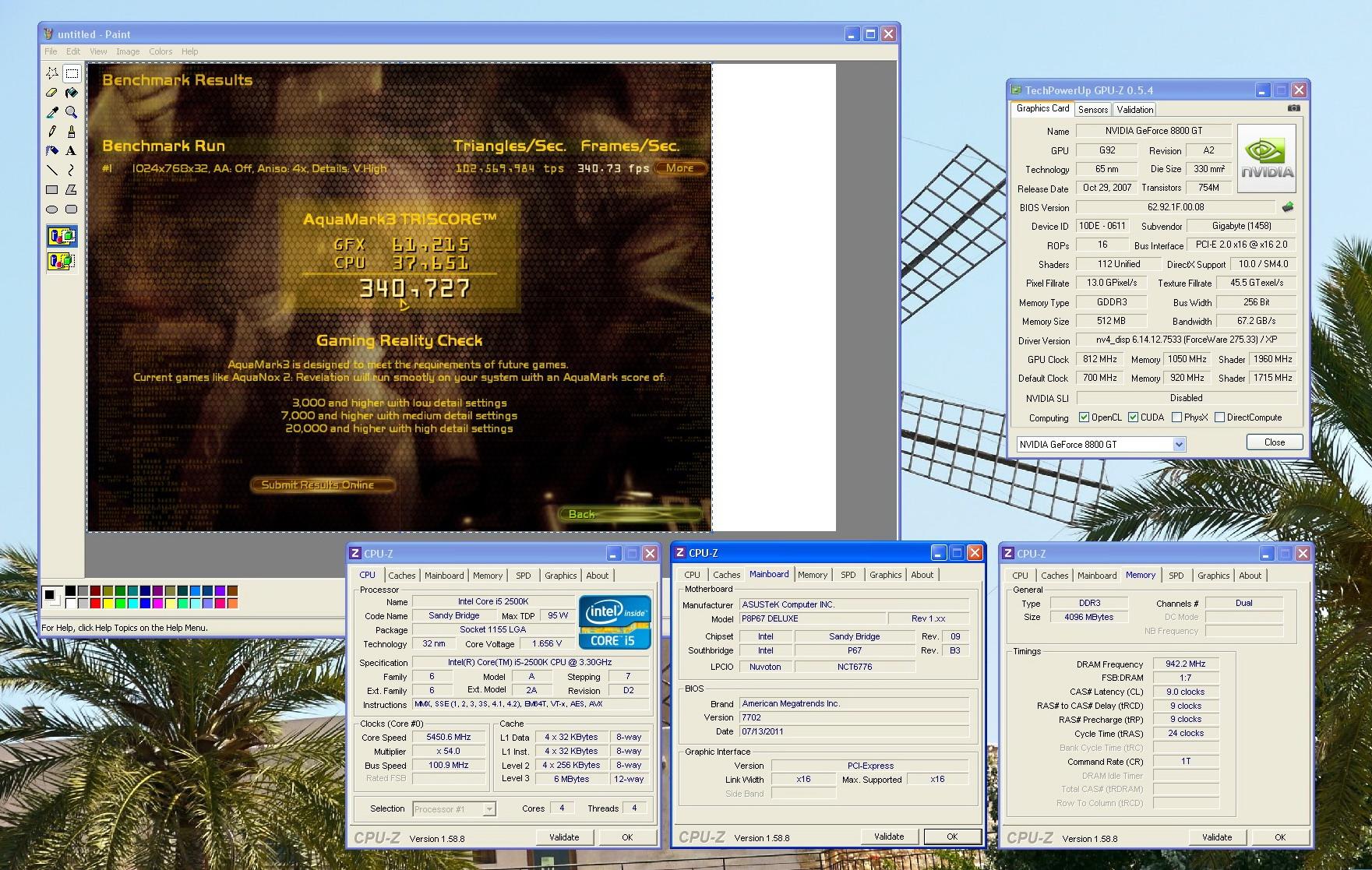
Task: Open the View menu in Paint
Action: (x=98, y=51)
